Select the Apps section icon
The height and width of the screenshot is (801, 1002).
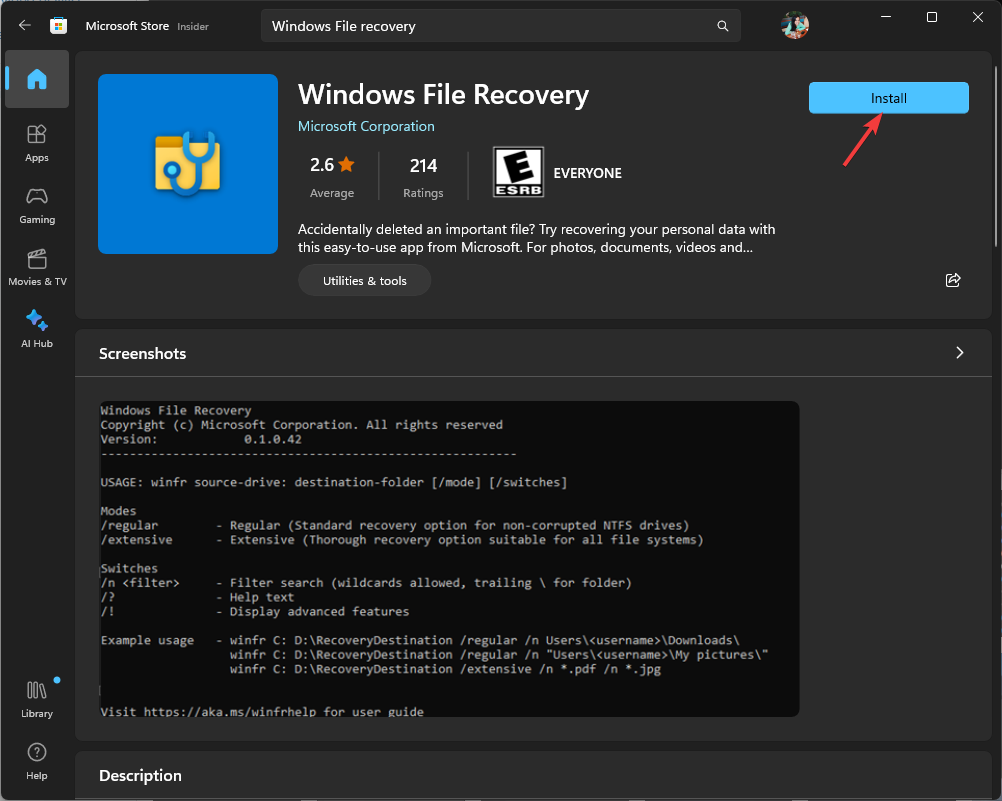[x=36, y=141]
